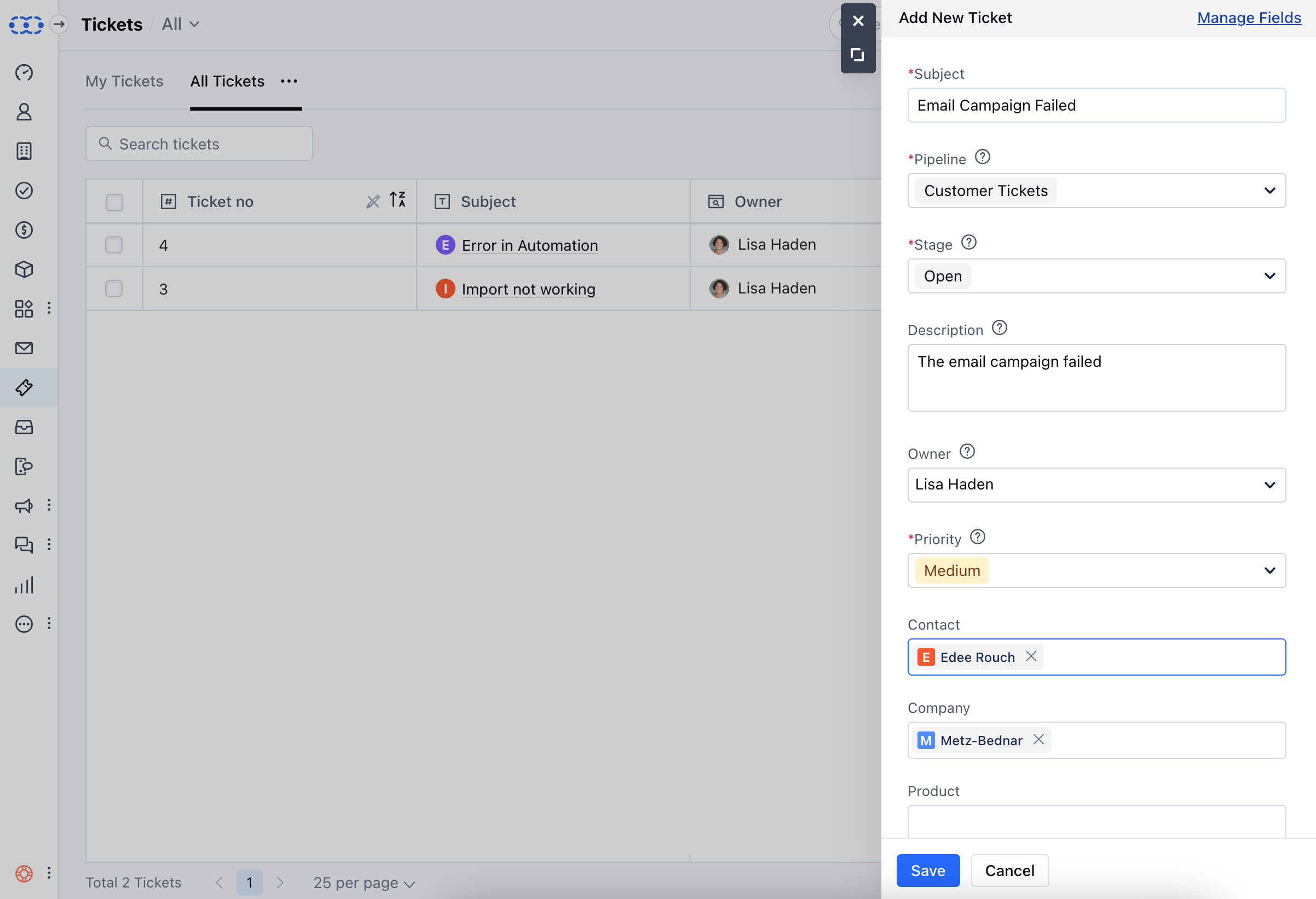The height and width of the screenshot is (899, 1316).
Task: Click the app logo icon
Action: [26, 24]
